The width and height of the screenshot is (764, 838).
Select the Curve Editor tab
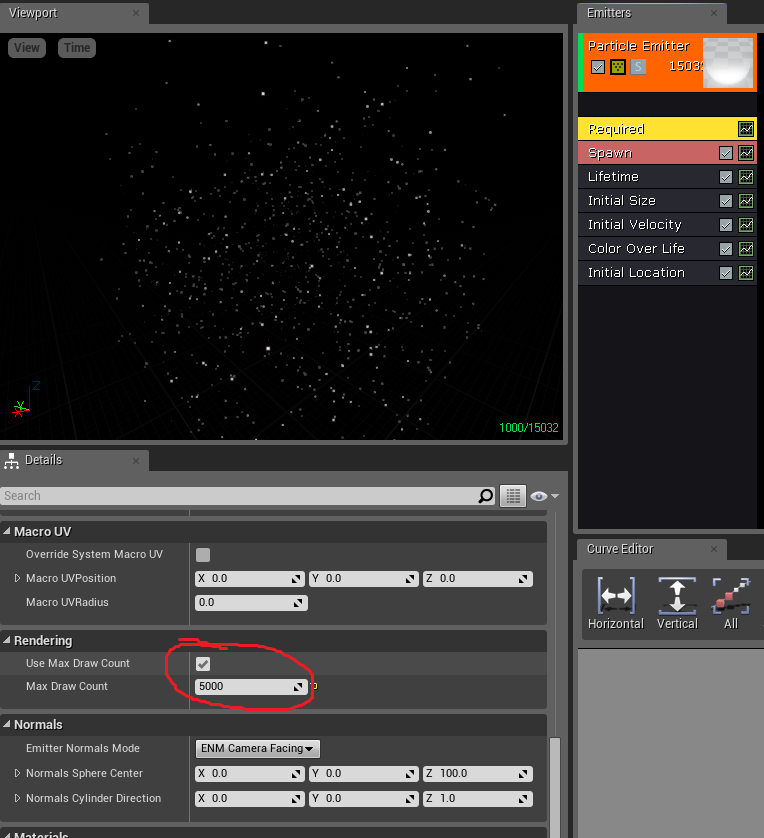[619, 549]
